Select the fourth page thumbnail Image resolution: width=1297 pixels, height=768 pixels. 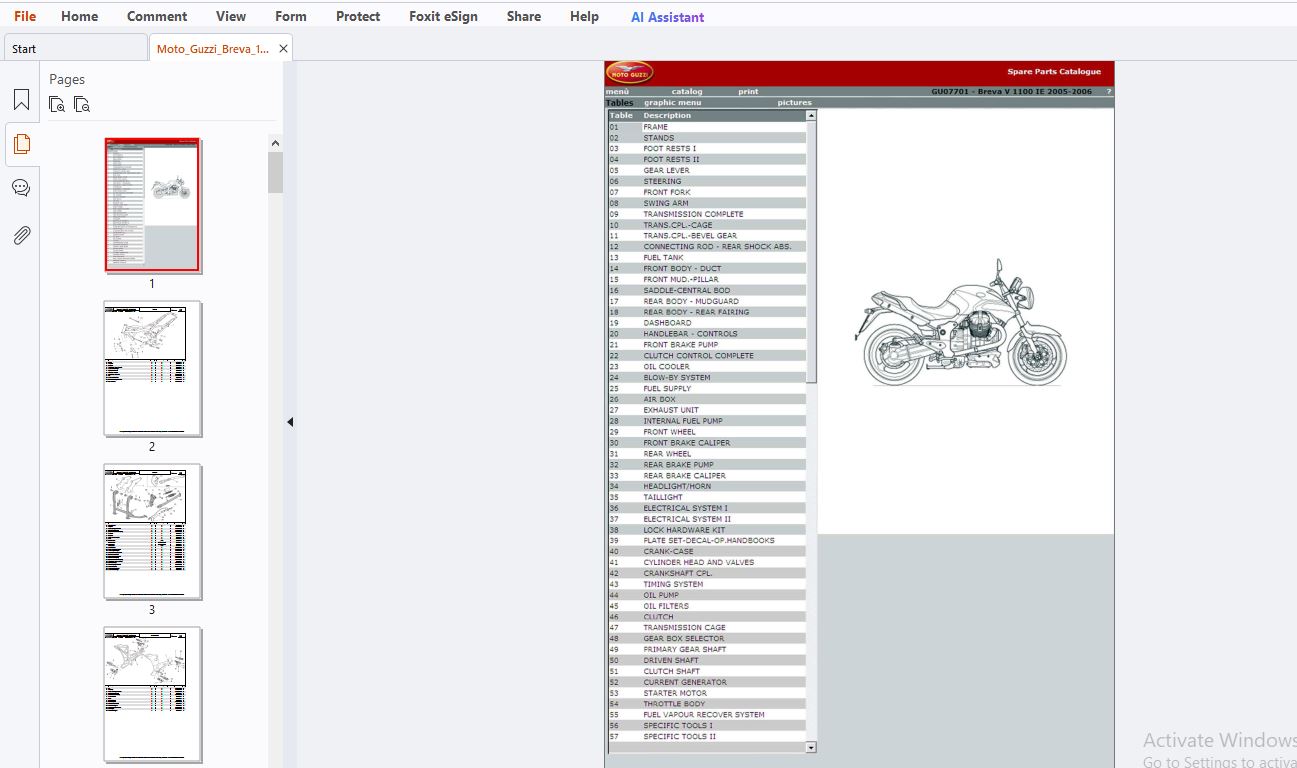pos(153,695)
